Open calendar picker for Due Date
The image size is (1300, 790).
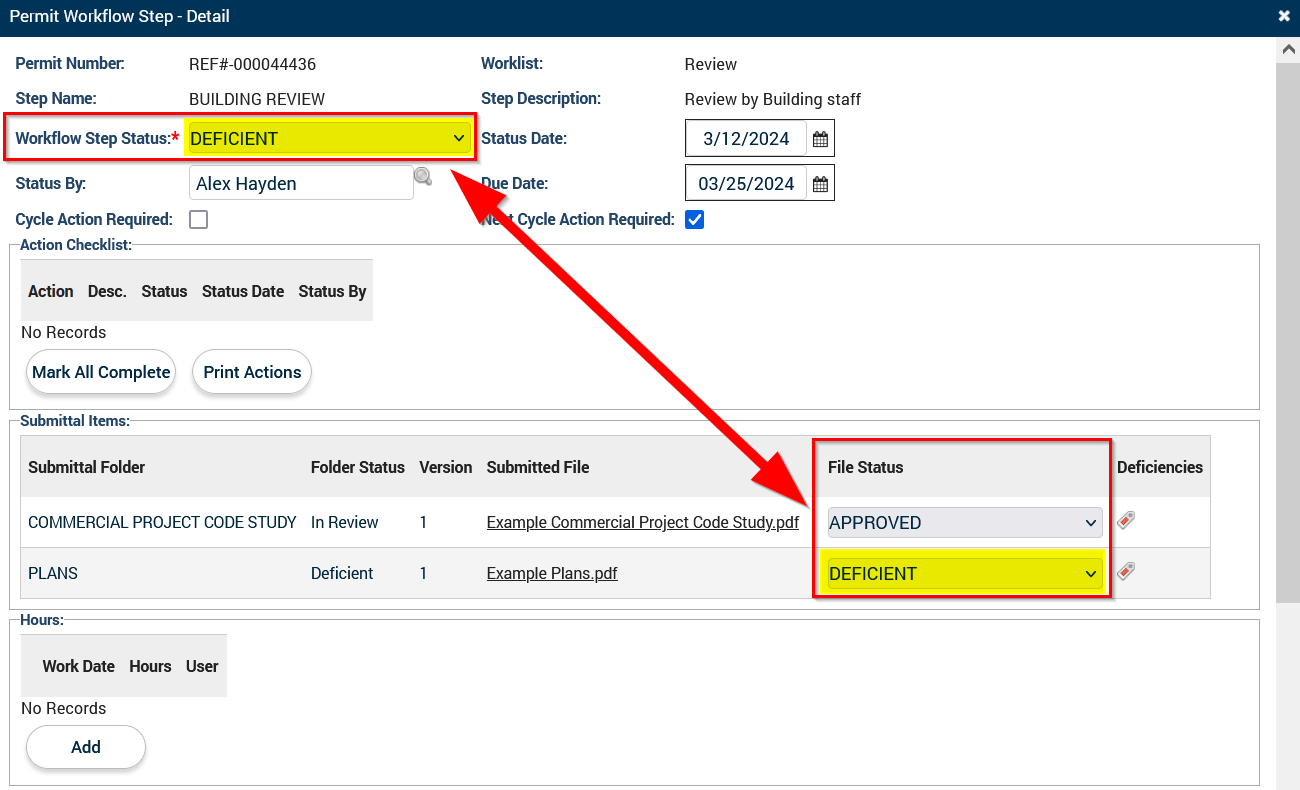click(820, 184)
